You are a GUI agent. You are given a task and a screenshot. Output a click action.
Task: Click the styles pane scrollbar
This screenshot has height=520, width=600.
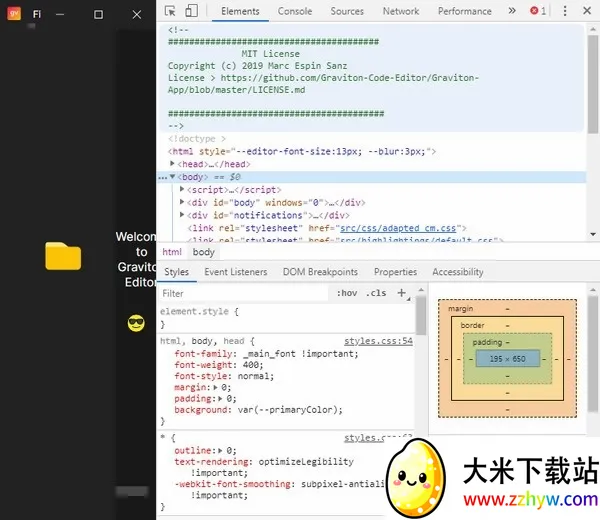click(x=421, y=316)
